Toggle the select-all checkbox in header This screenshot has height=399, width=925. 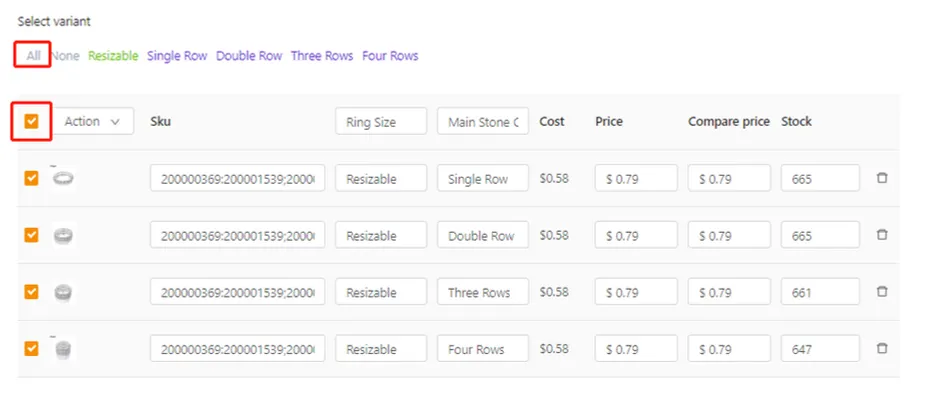[31, 121]
